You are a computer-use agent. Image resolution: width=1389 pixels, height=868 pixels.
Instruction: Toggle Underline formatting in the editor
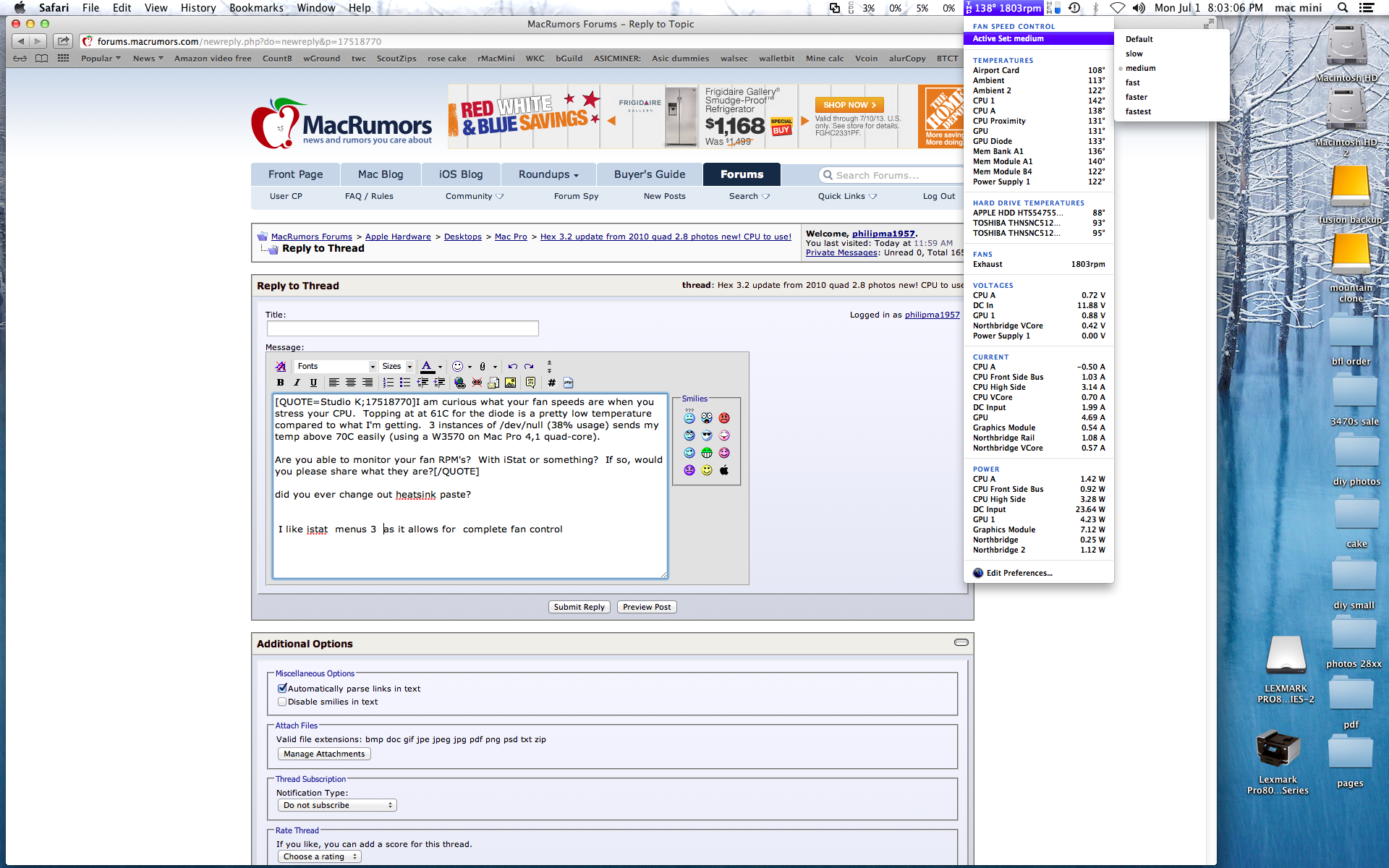313,383
